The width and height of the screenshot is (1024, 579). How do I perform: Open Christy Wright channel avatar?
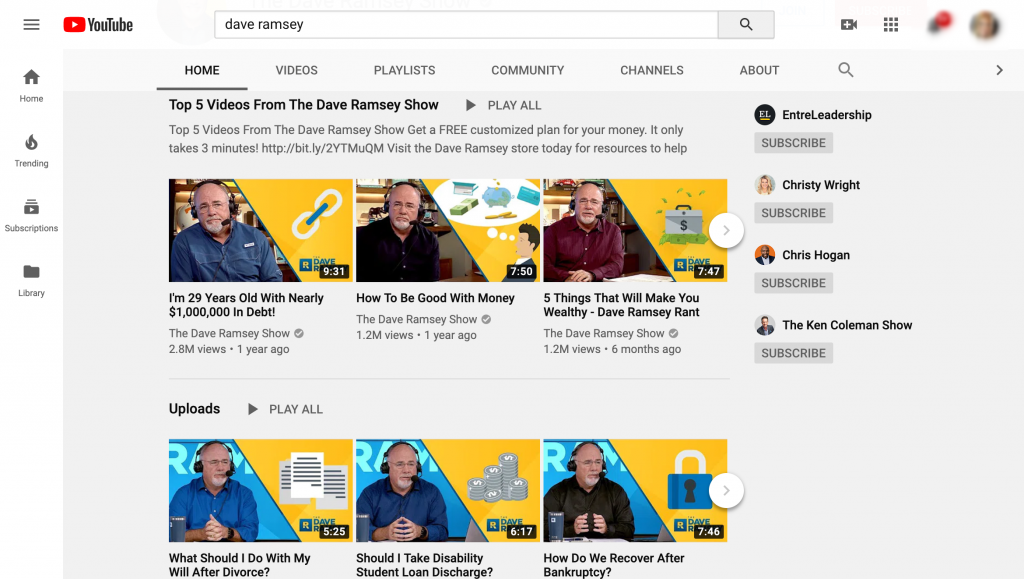point(765,185)
